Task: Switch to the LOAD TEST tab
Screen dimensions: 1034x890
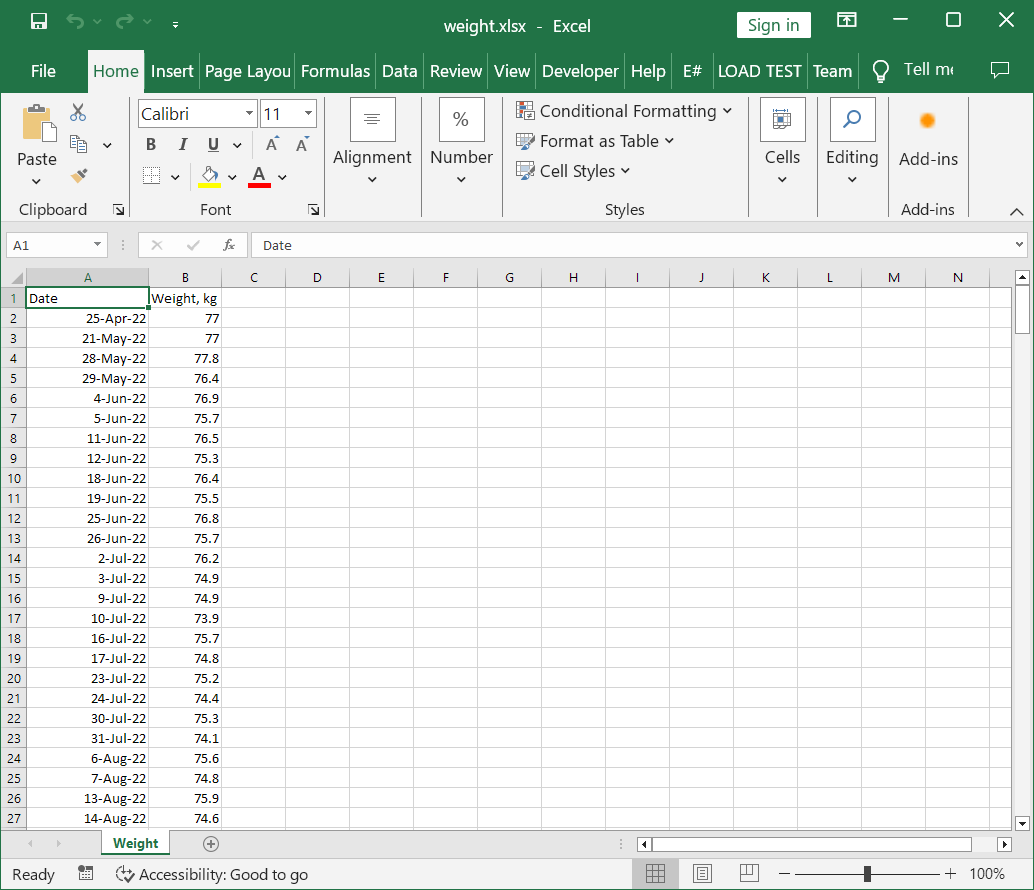Action: tap(759, 71)
